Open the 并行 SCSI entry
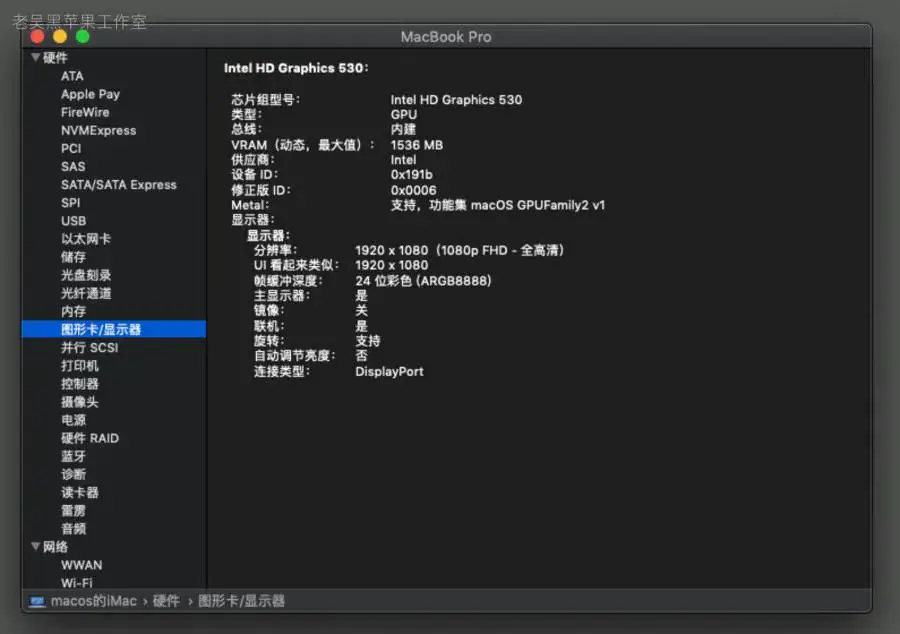Viewport: 900px width, 634px height. tap(90, 348)
